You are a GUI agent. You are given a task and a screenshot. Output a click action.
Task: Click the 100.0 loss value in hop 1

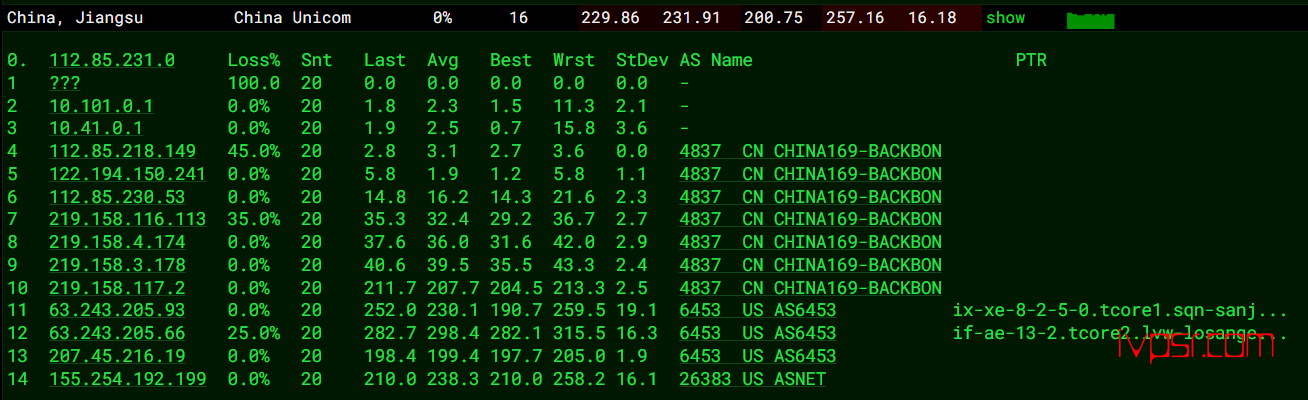point(254,83)
